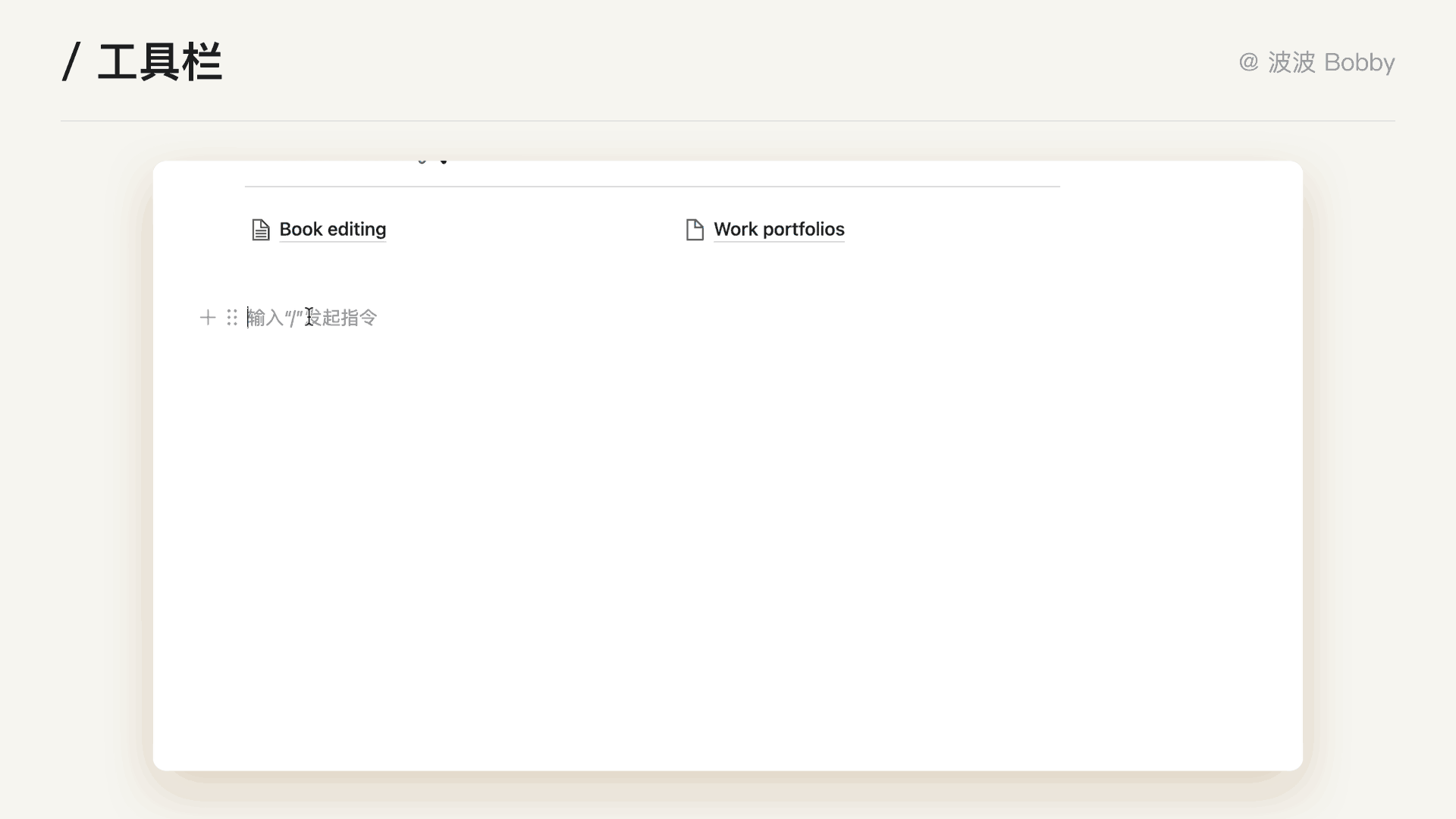Click the @ symbol before 波波
1456x819 pixels.
(1248, 62)
